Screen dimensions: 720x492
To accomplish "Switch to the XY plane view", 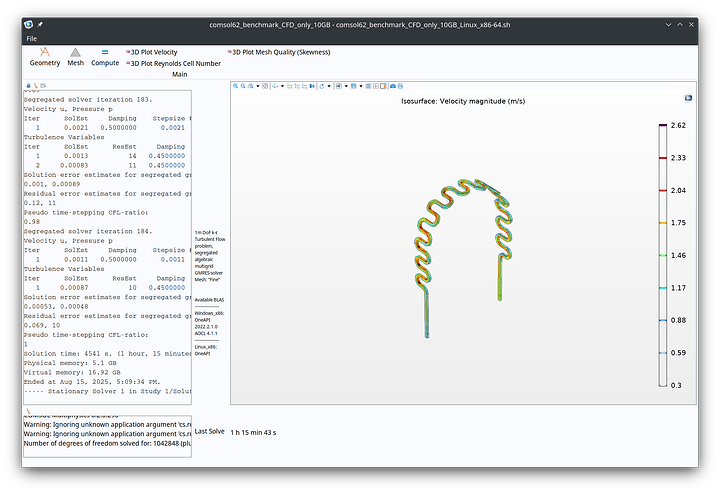I will pos(290,86).
